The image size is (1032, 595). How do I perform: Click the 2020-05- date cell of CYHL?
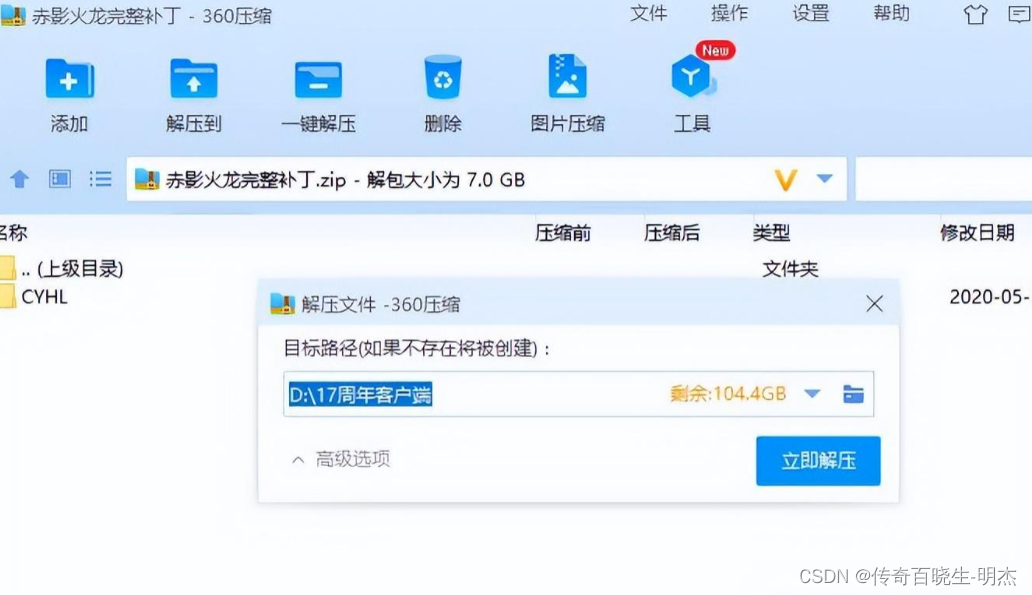[989, 297]
